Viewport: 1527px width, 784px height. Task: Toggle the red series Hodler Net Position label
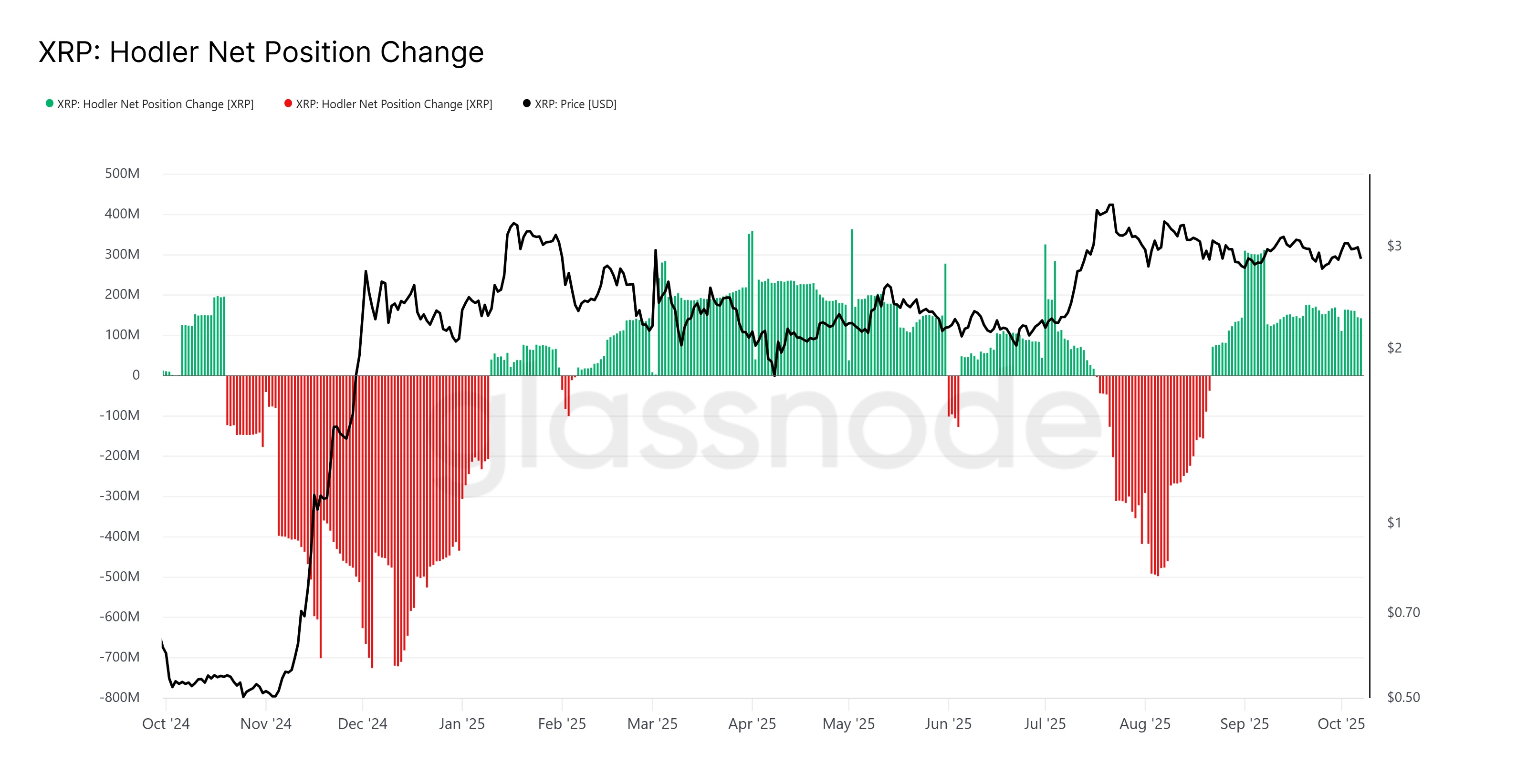pos(394,104)
